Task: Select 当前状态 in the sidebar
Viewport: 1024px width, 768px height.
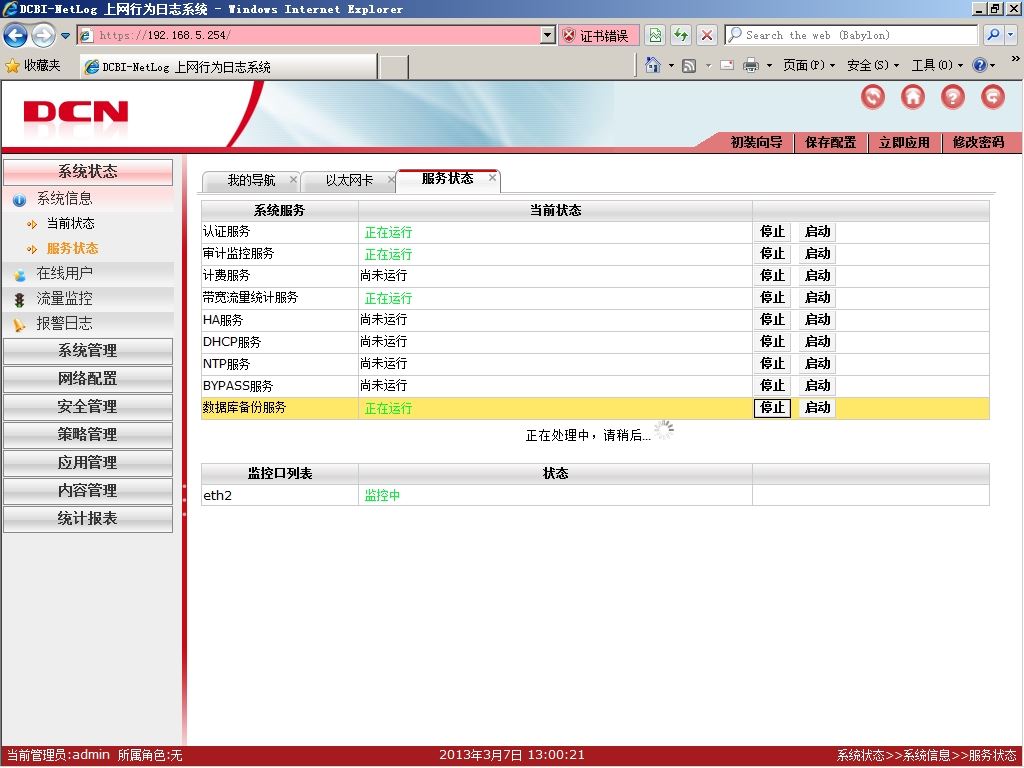Action: (x=70, y=224)
